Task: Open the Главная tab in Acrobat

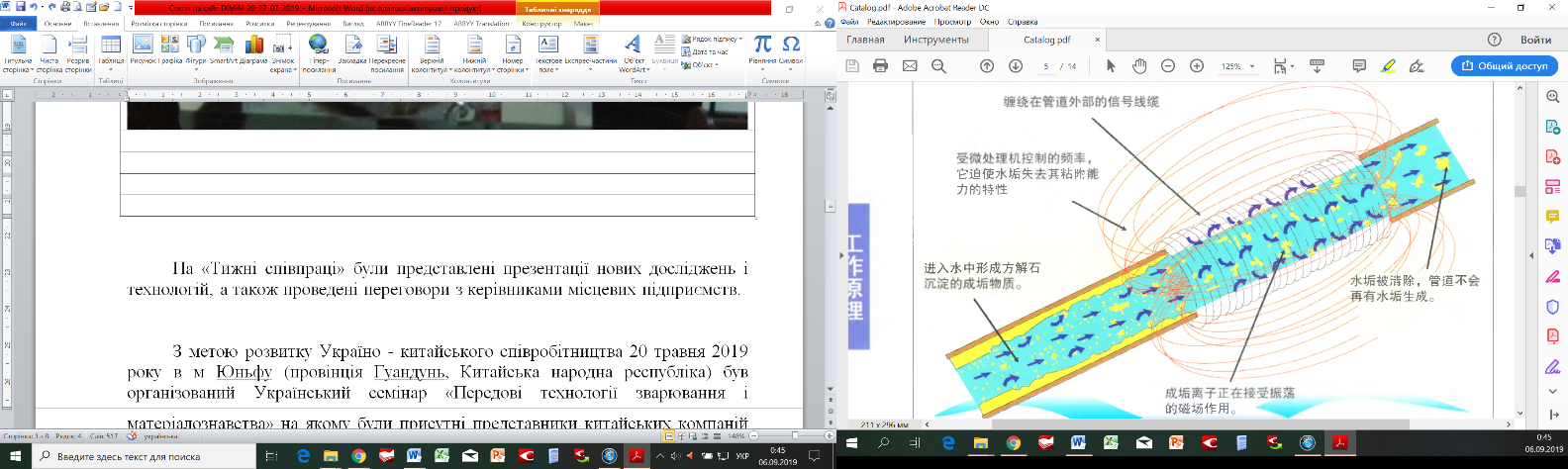Action: (x=865, y=40)
